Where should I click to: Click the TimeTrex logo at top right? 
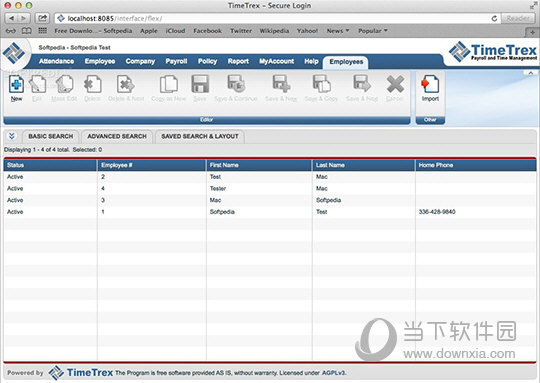coord(493,52)
